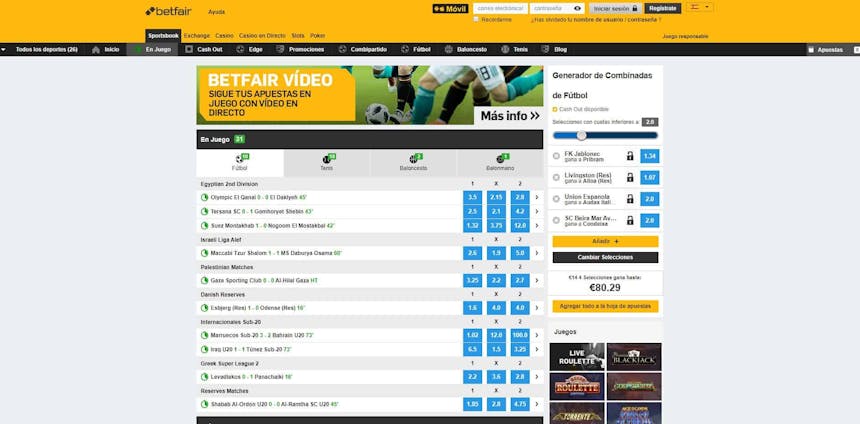This screenshot has width=860, height=424.
Task: Expand the Olympic El Qanal match chevron
Action: (537, 197)
